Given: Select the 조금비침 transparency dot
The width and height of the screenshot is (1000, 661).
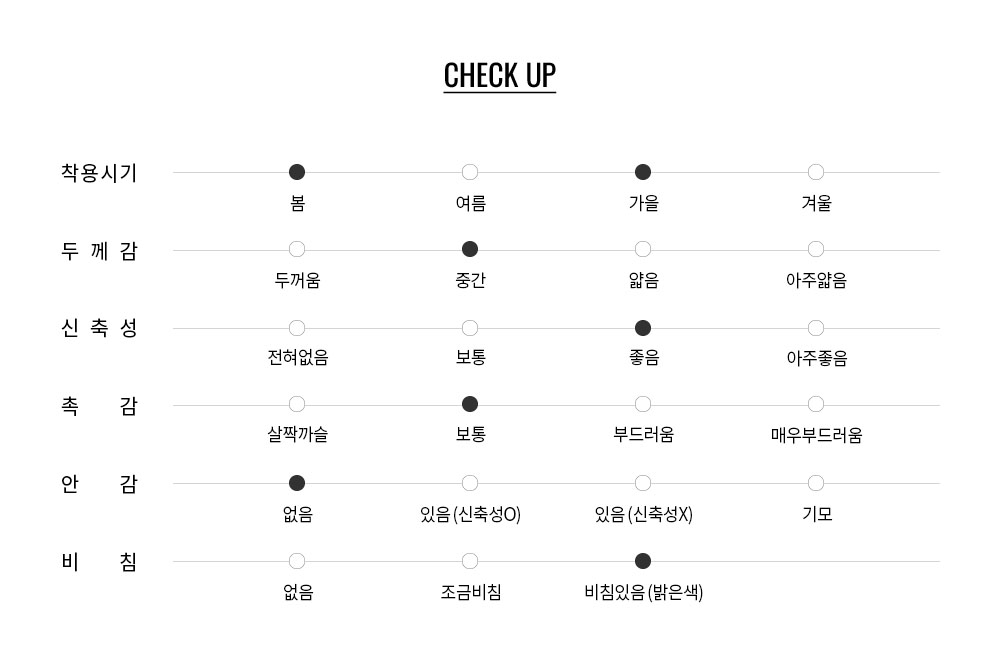Looking at the screenshot, I should (470, 561).
